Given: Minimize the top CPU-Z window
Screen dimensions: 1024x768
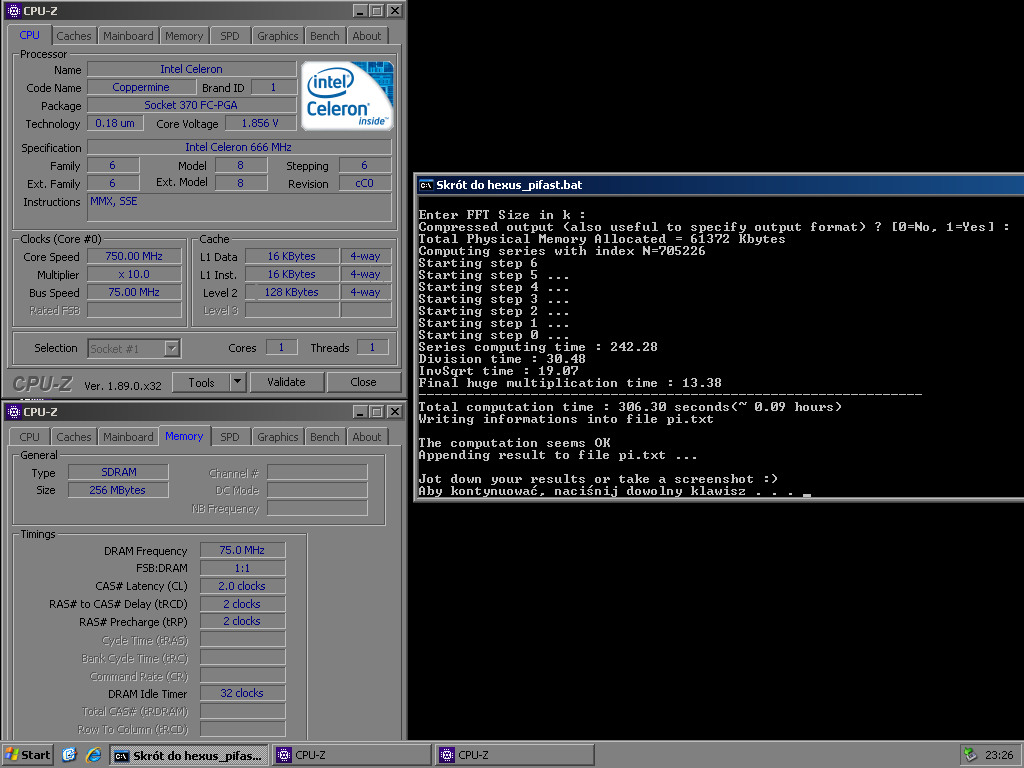Looking at the screenshot, I should point(360,11).
